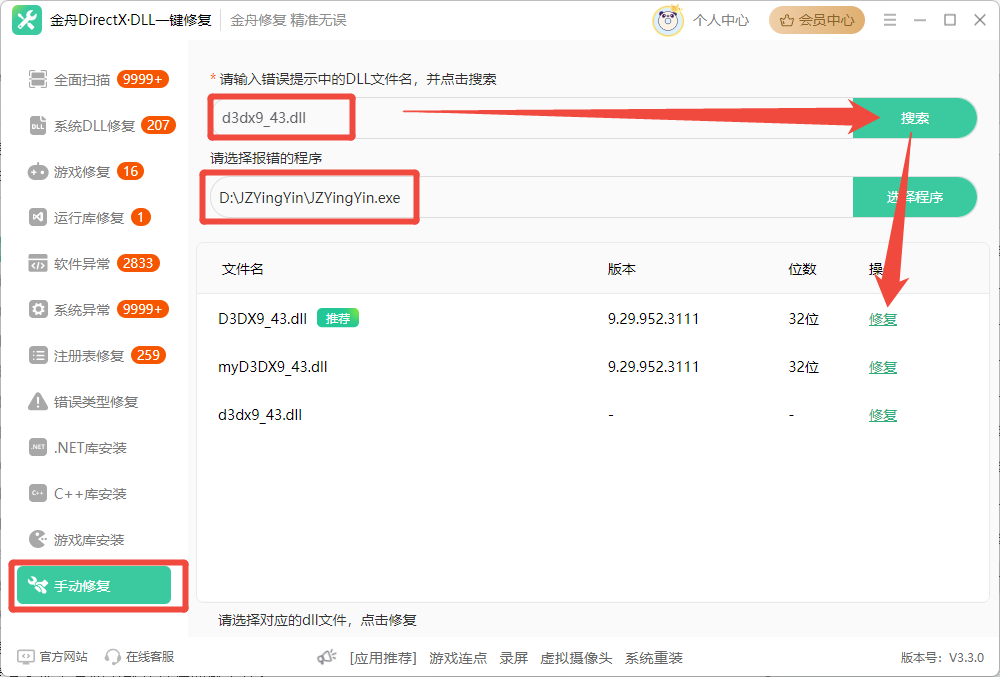Click the [应用推荐] label
This screenshot has height=677, width=1000.
[x=383, y=658]
